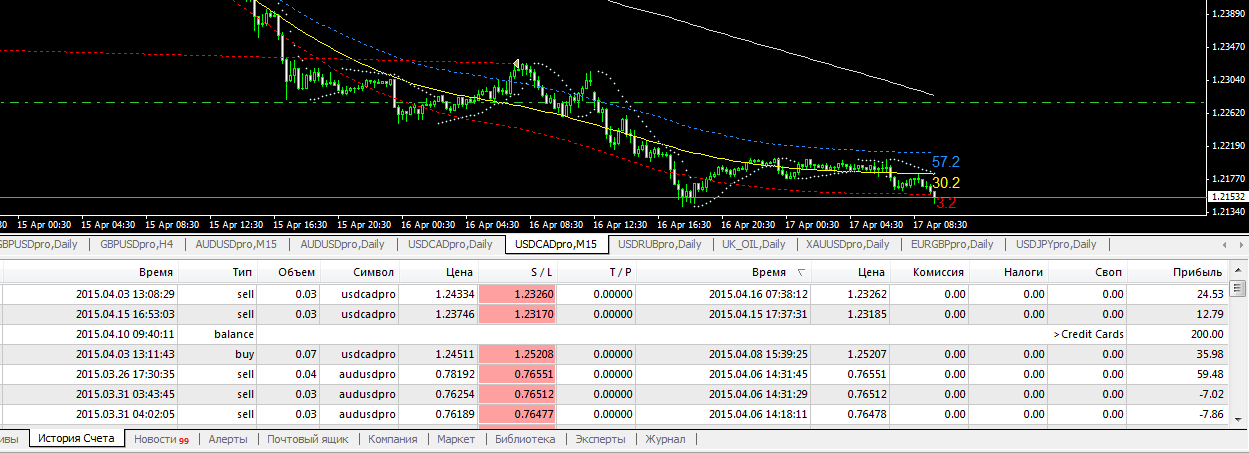
Task: Click the buy type cell
Action: pyautogui.click(x=244, y=354)
